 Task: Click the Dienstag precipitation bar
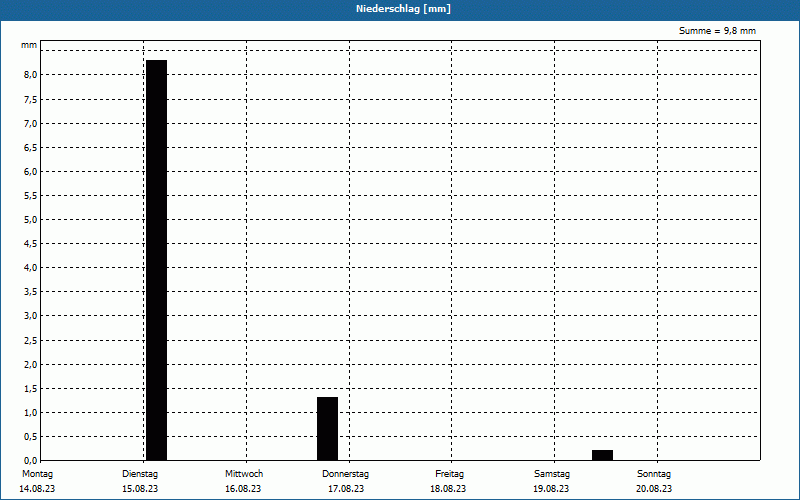157,260
